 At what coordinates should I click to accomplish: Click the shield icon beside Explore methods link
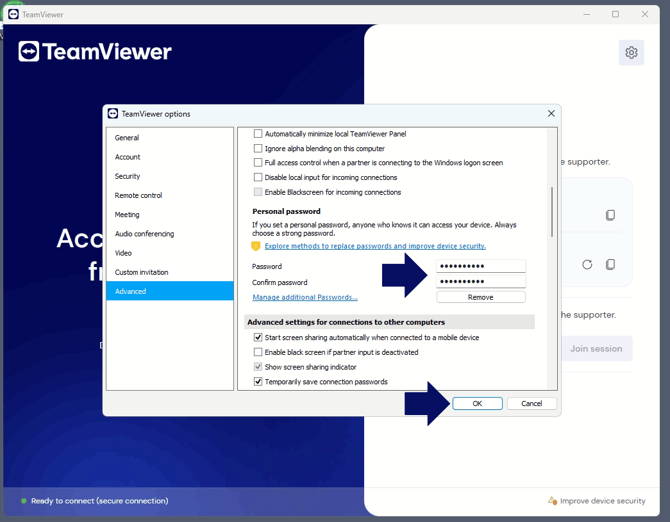pos(256,246)
